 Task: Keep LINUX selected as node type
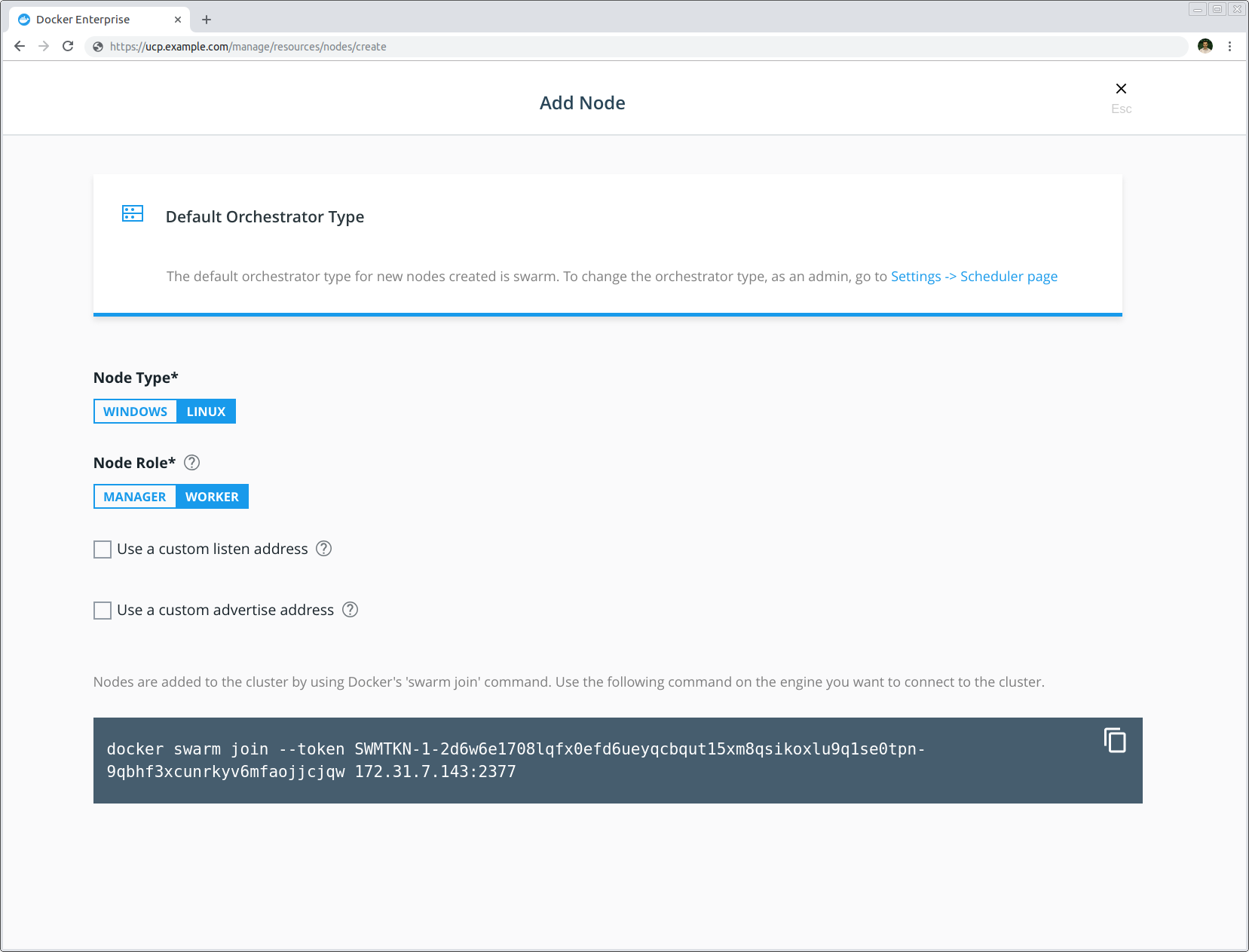(206, 411)
